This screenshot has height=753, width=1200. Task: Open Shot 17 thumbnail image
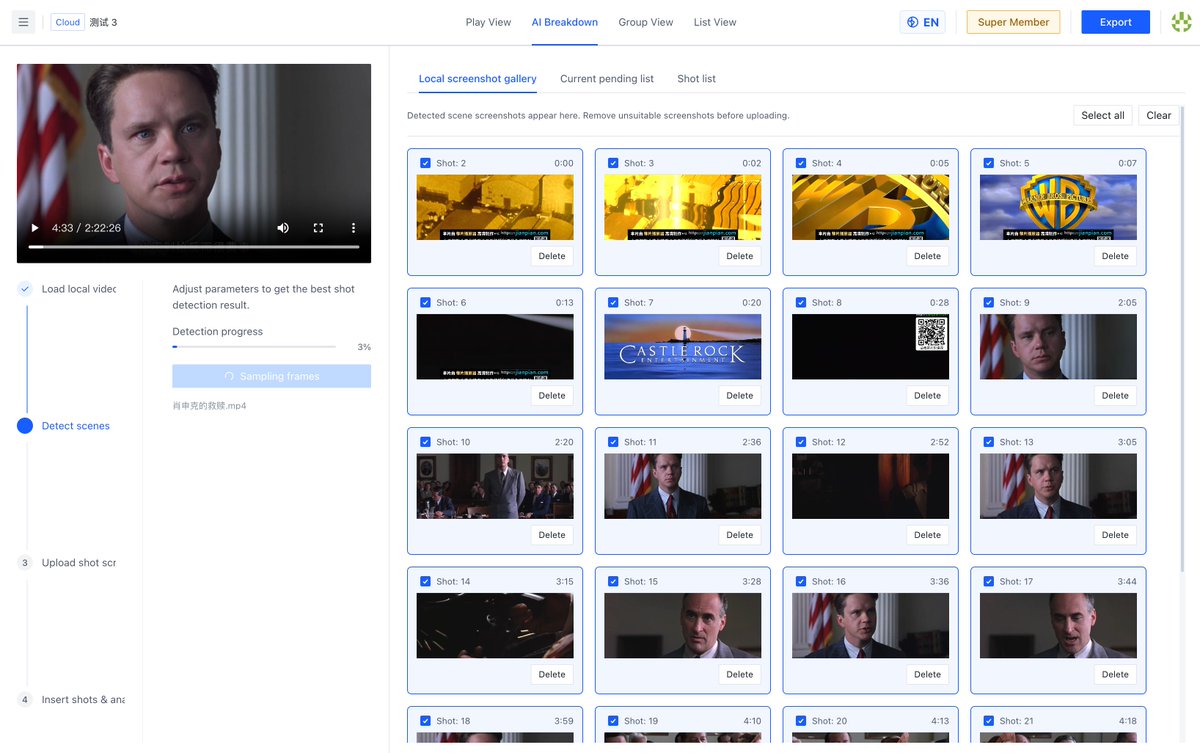click(x=1058, y=625)
